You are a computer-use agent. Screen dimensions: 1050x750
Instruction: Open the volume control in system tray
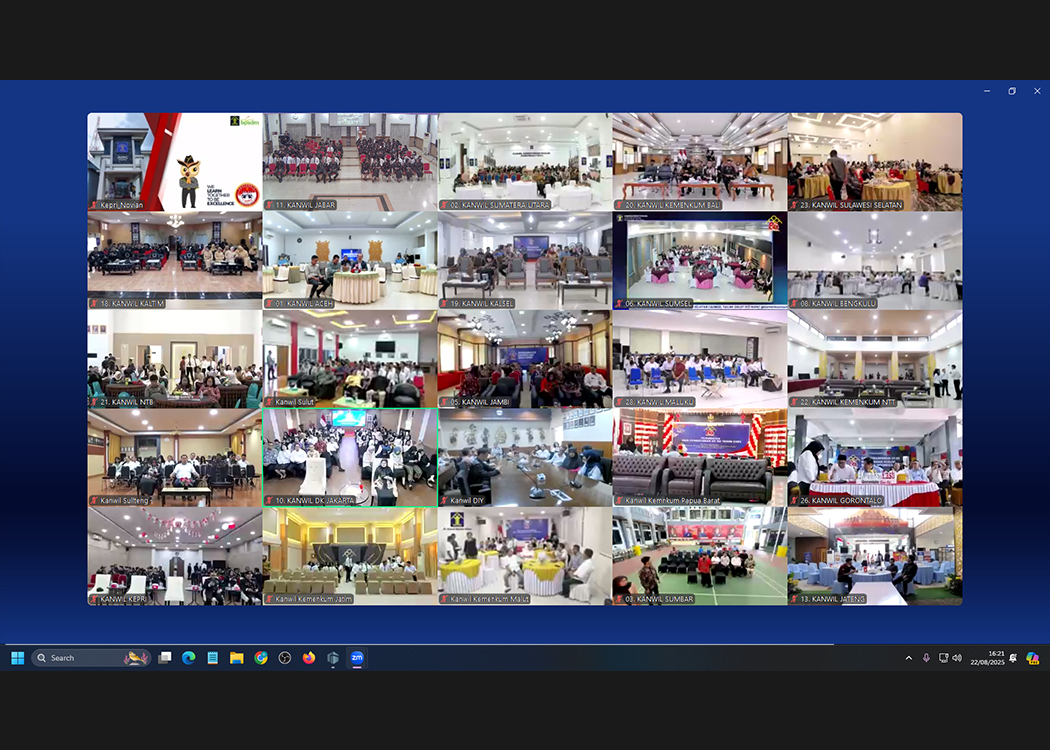957,658
